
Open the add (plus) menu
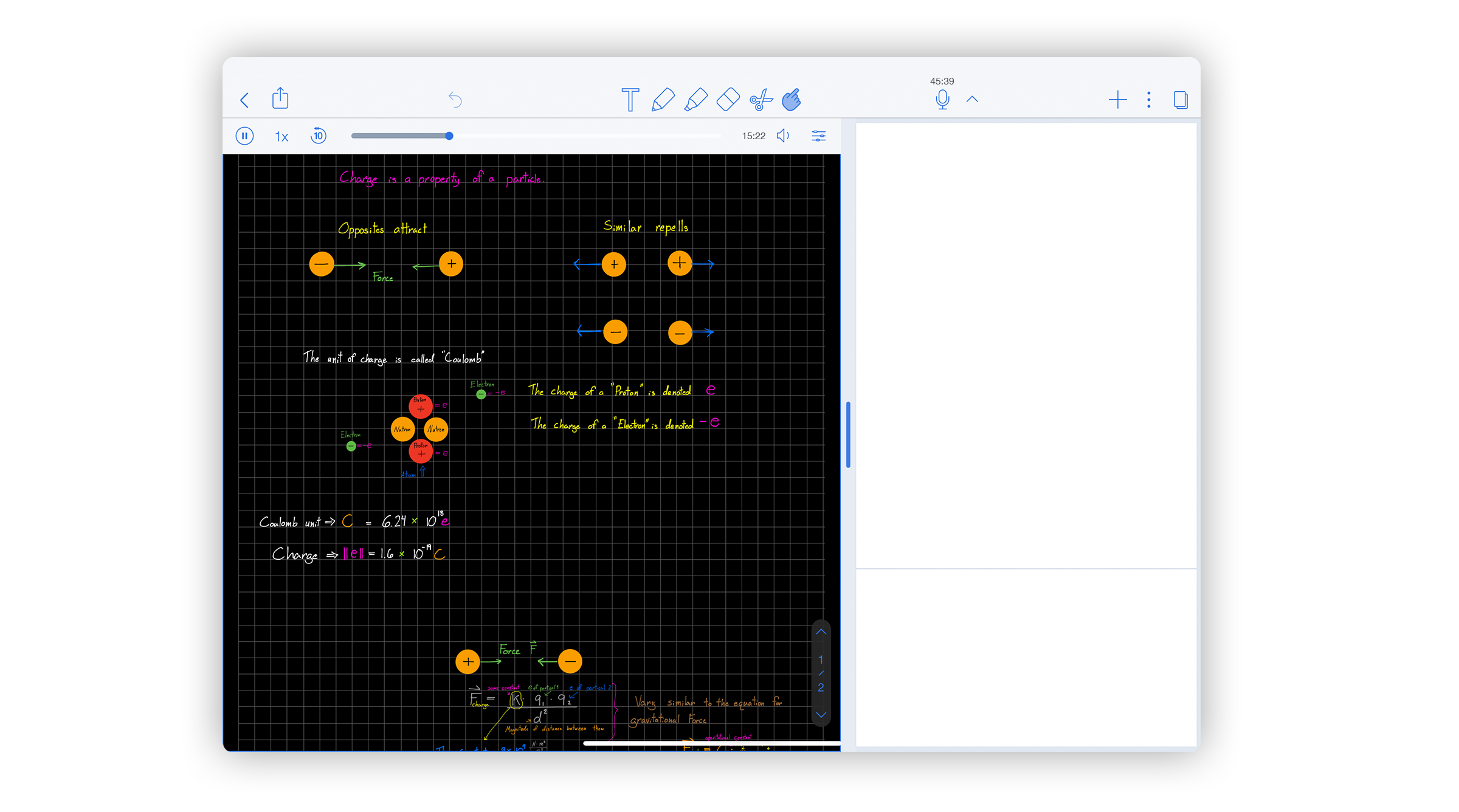[1117, 100]
